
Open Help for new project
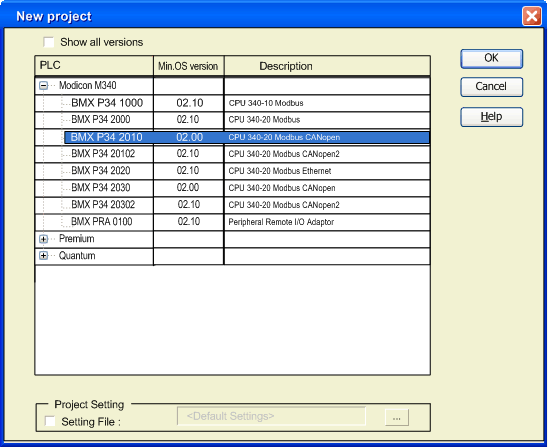click(x=491, y=117)
